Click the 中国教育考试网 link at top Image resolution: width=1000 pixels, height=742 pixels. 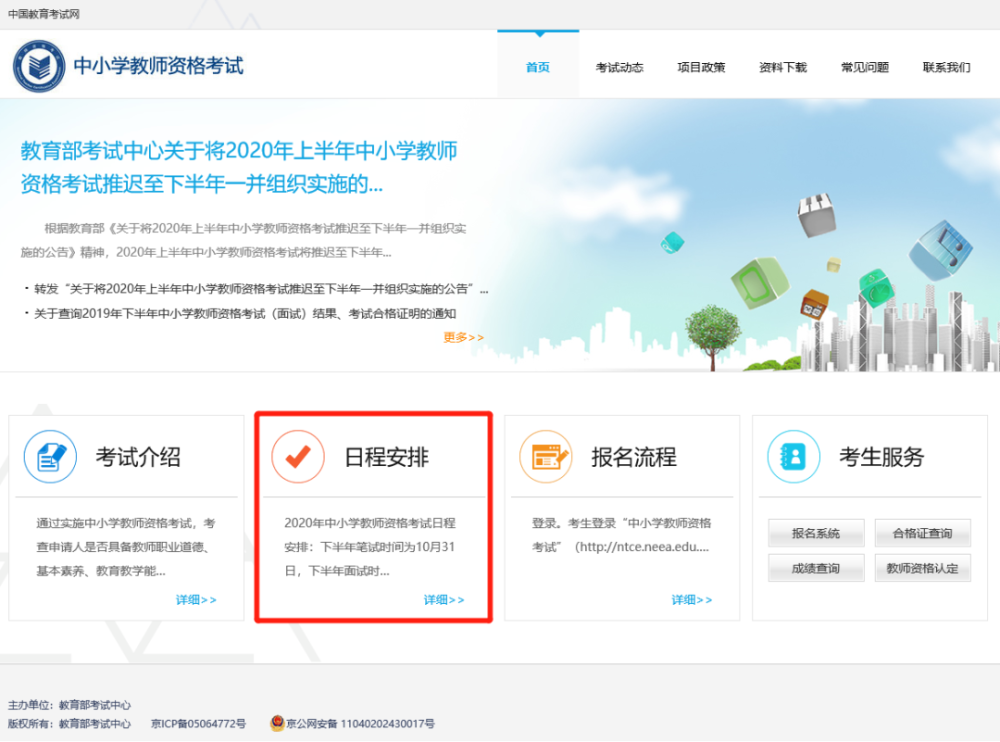tap(44, 14)
